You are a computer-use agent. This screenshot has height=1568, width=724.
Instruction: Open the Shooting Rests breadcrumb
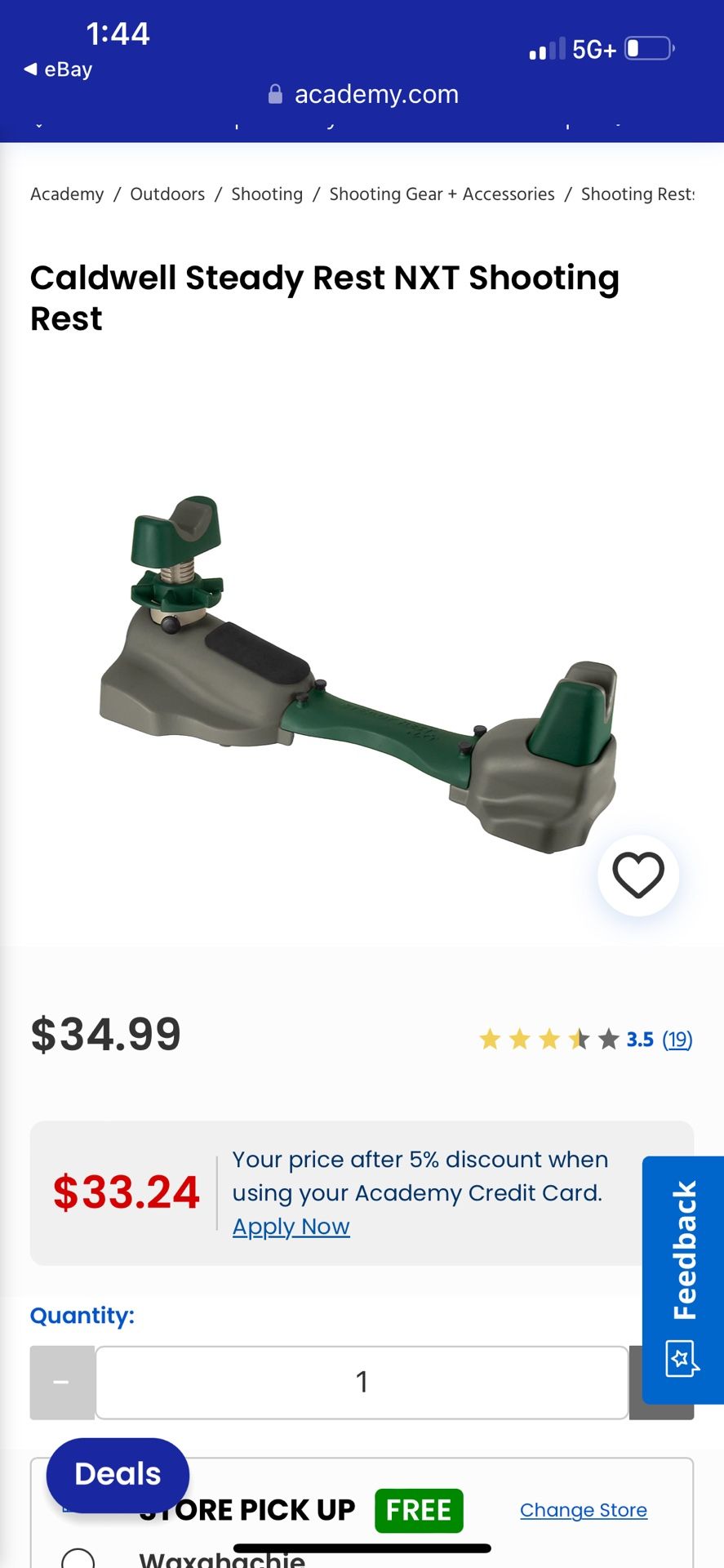[637, 194]
